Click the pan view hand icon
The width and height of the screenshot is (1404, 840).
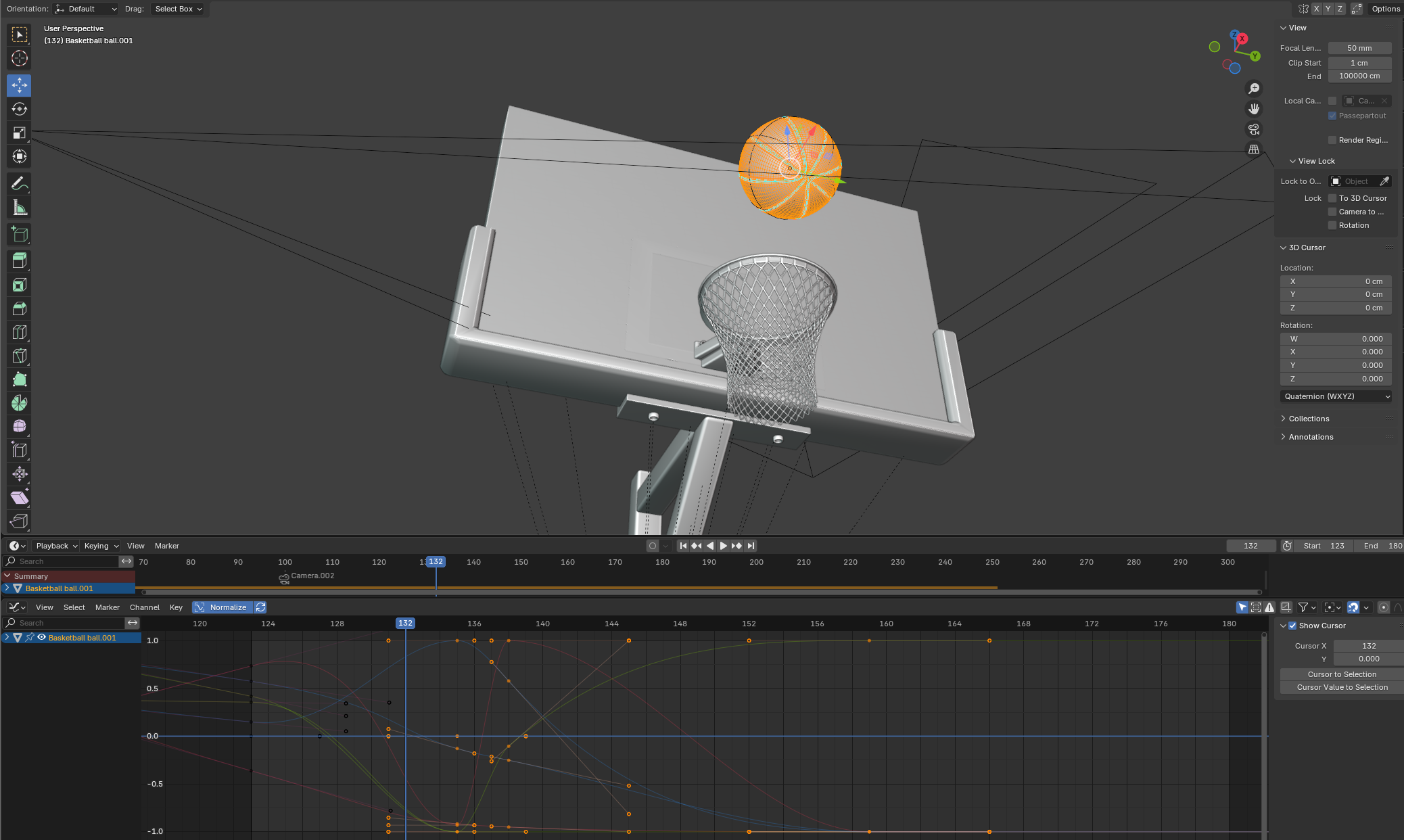tap(1254, 109)
